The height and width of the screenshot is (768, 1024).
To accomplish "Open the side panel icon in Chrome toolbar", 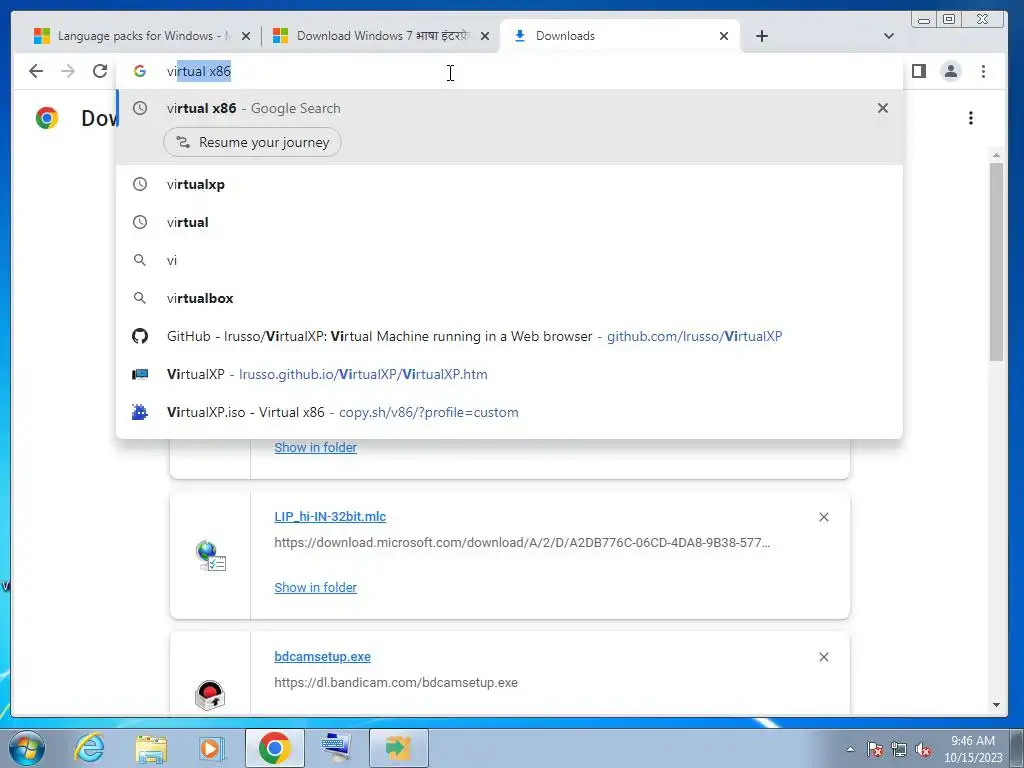I will coord(919,71).
